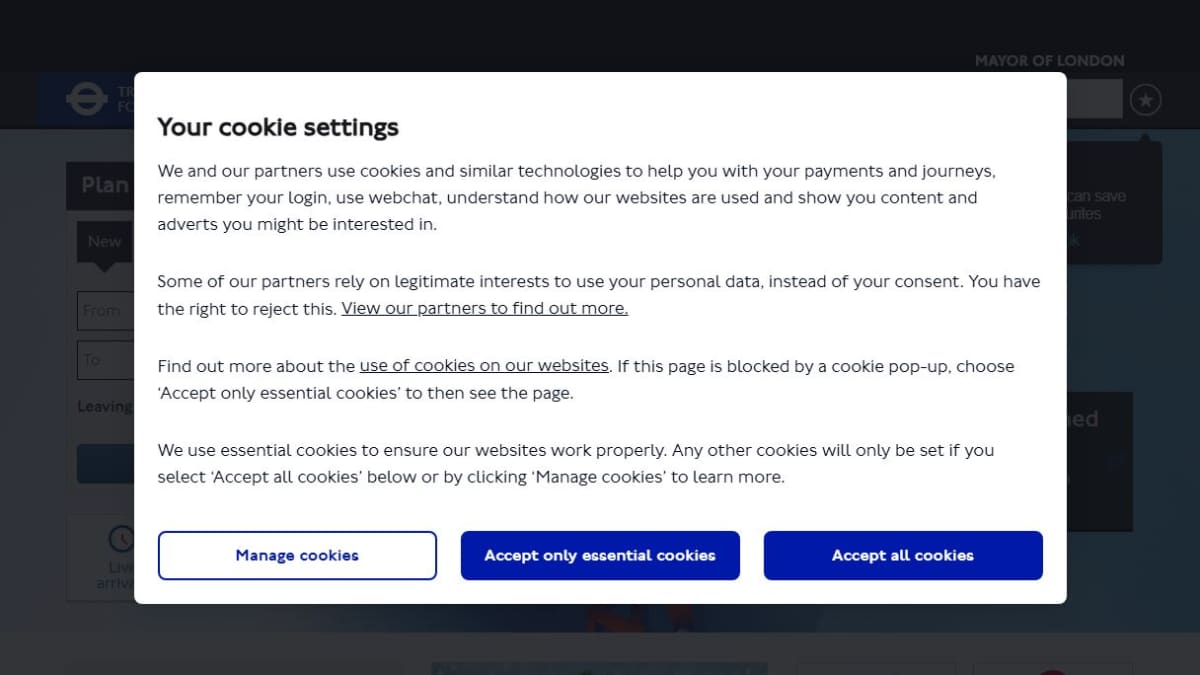Open the Manage cookies options
The image size is (1200, 675).
click(297, 555)
